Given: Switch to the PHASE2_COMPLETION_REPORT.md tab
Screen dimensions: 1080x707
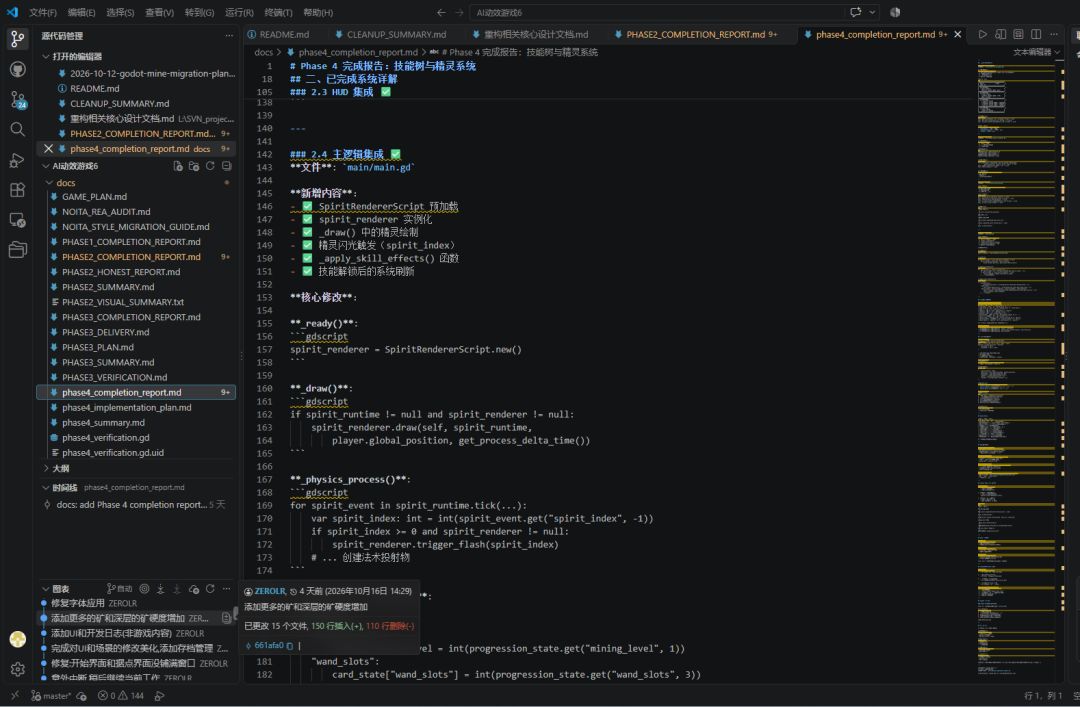Looking at the screenshot, I should (696, 34).
